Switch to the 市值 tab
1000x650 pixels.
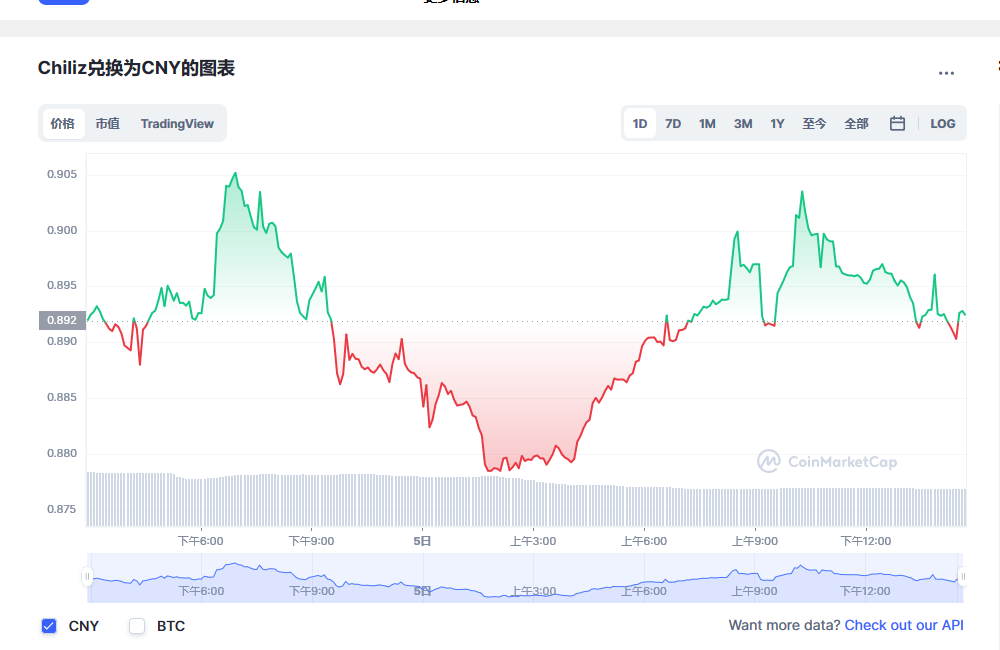click(107, 123)
